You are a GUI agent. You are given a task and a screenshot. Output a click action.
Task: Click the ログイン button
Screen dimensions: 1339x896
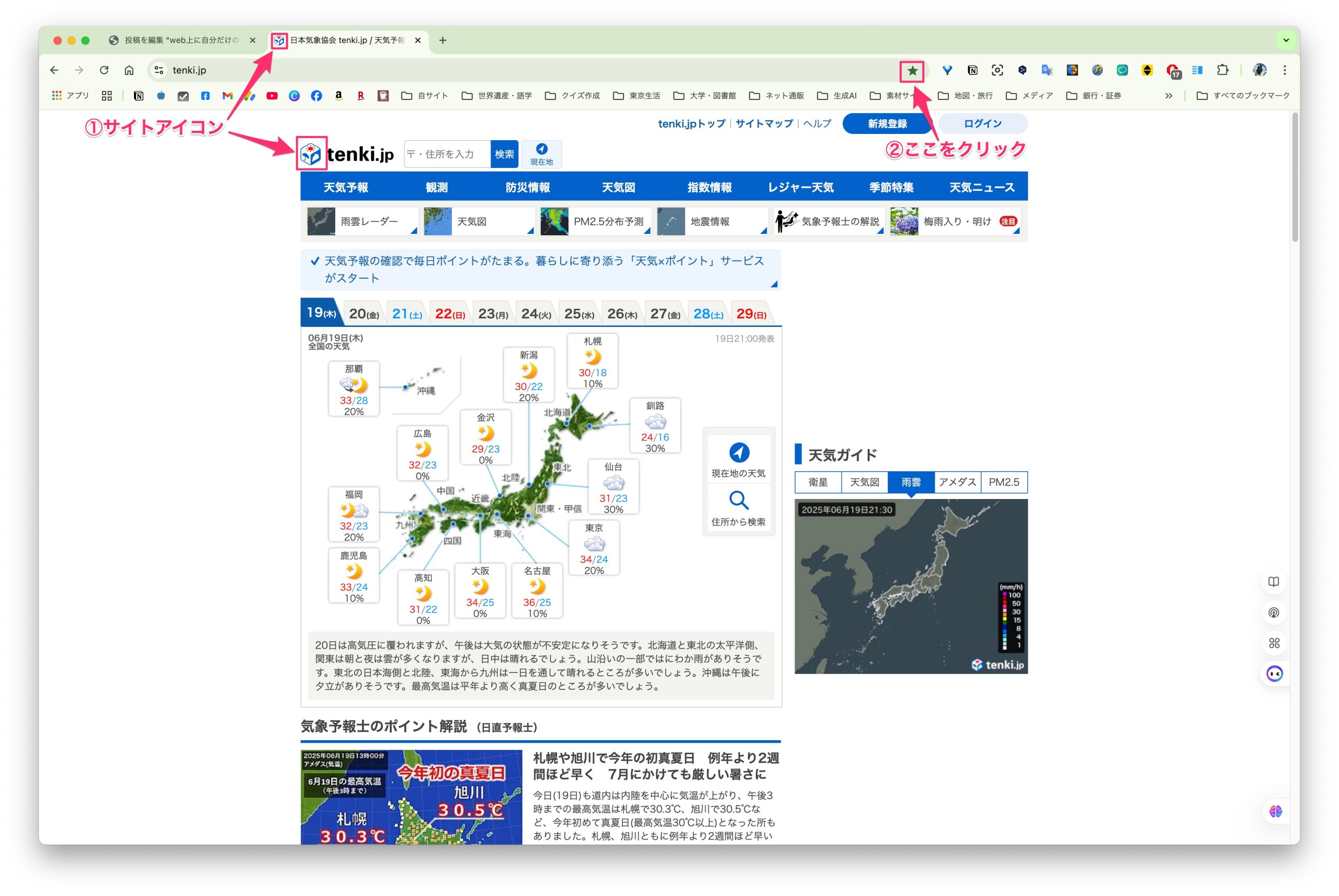tap(982, 123)
